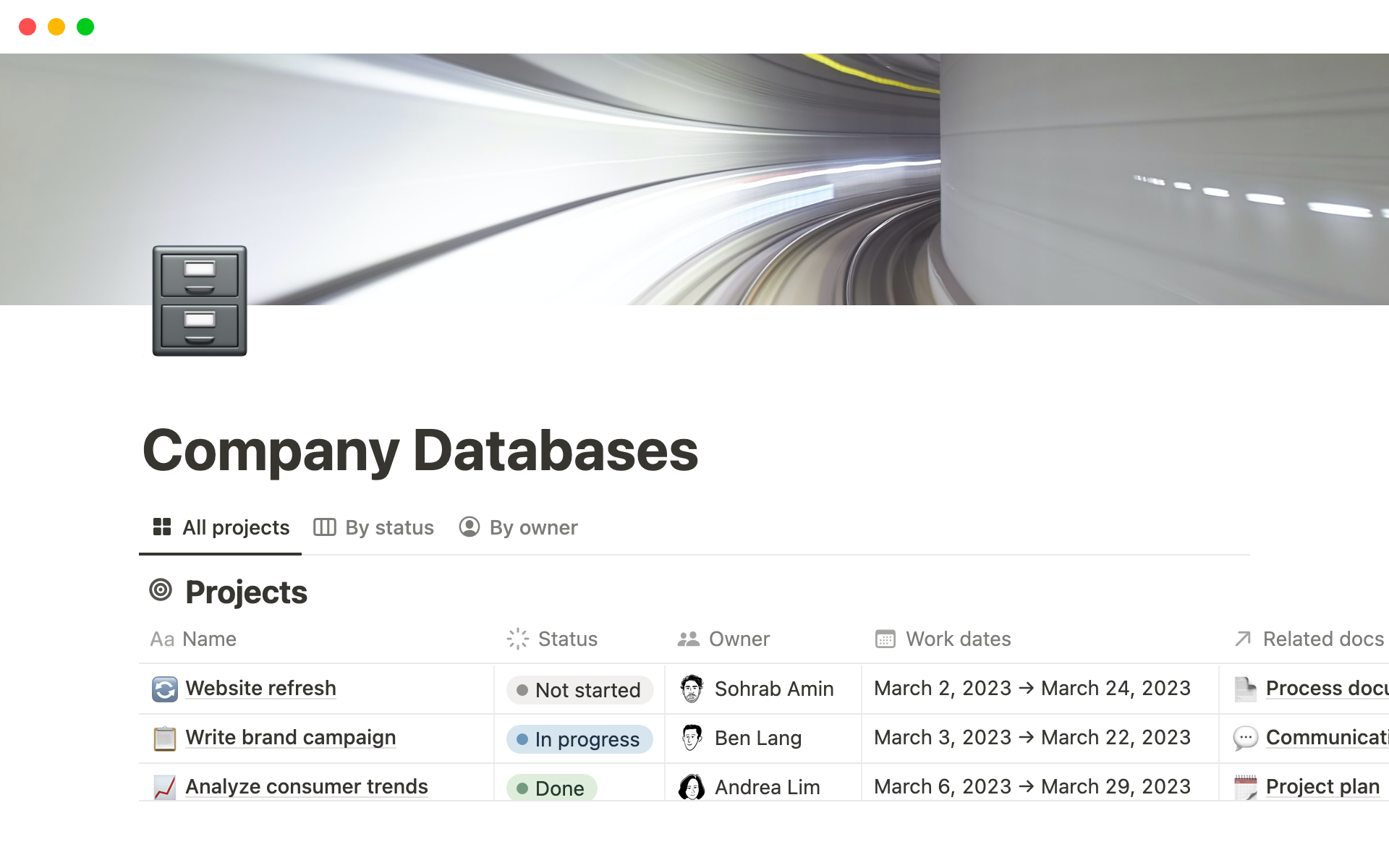Viewport: 1389px width, 868px height.
Task: Click the clipboard icon for Write brand campaign
Action: [164, 738]
